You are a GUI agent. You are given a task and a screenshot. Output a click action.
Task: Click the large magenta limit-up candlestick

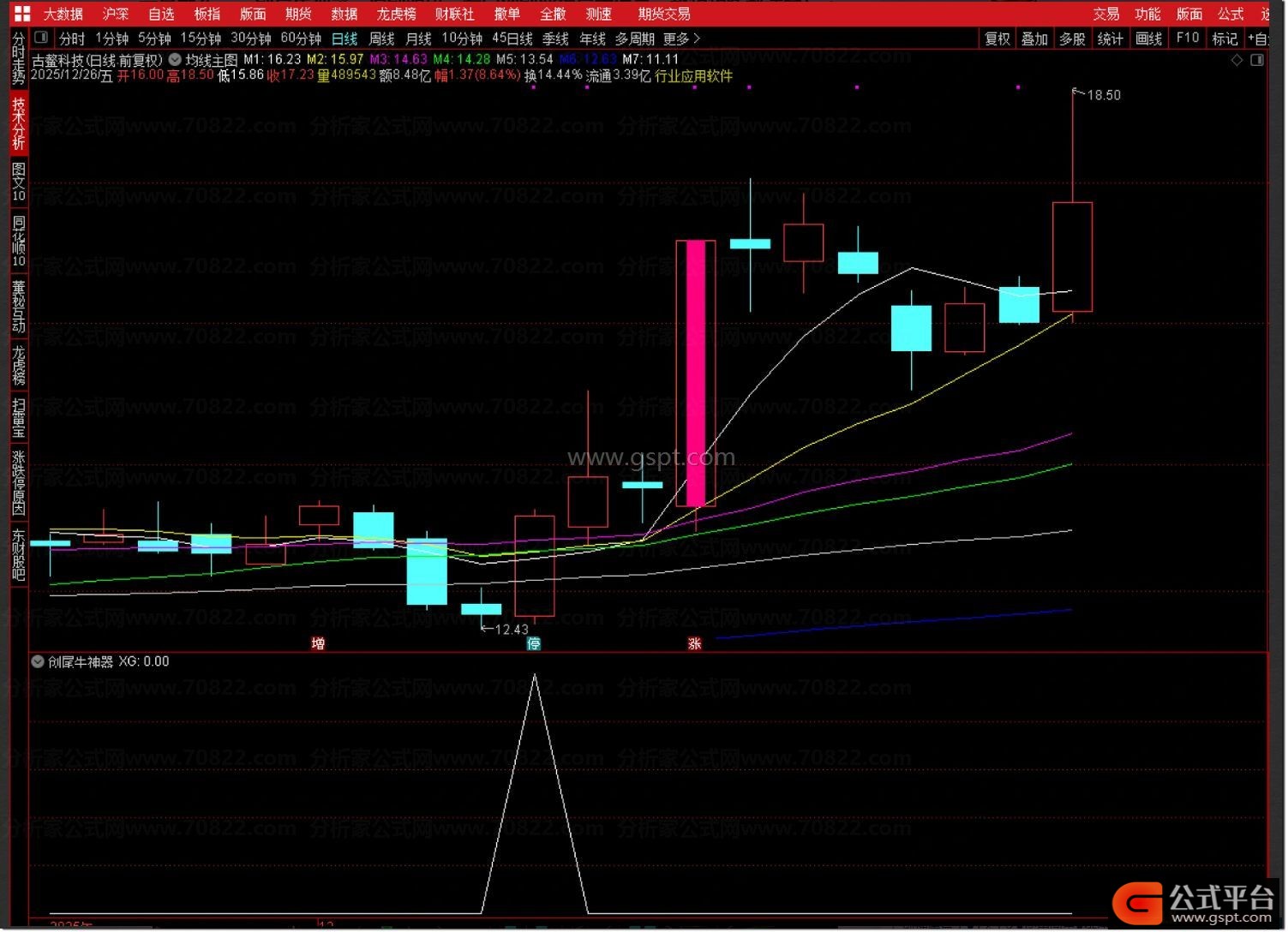point(696,373)
